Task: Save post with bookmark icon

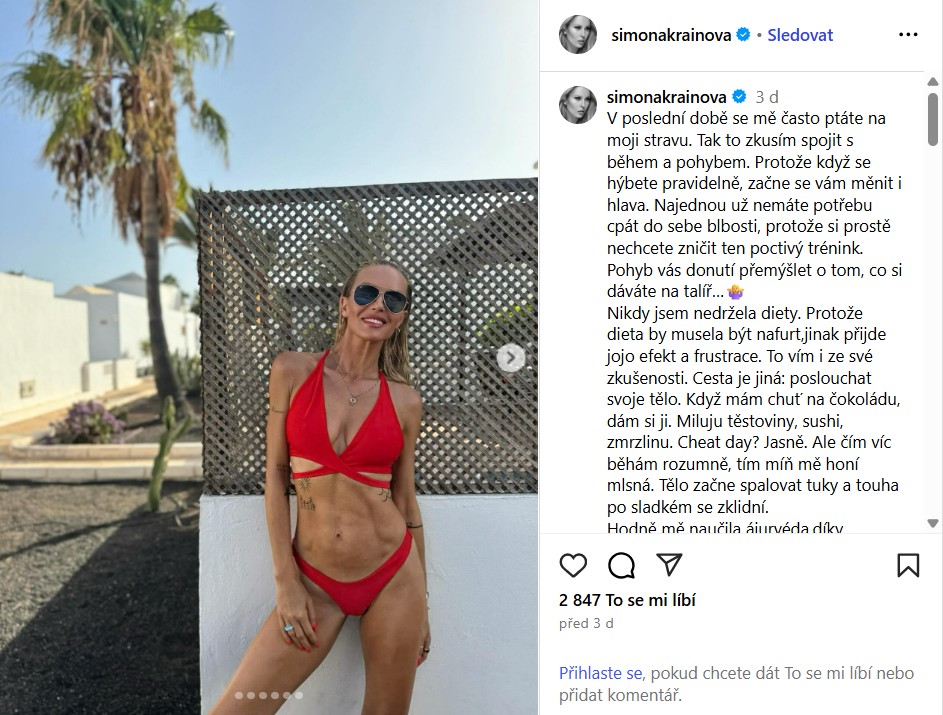Action: (908, 565)
